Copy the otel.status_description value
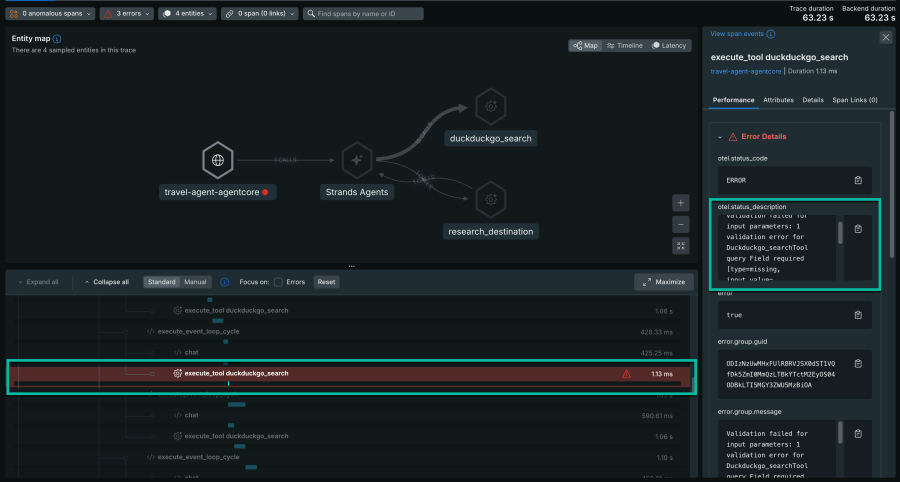This screenshot has width=900, height=482. 858,229
